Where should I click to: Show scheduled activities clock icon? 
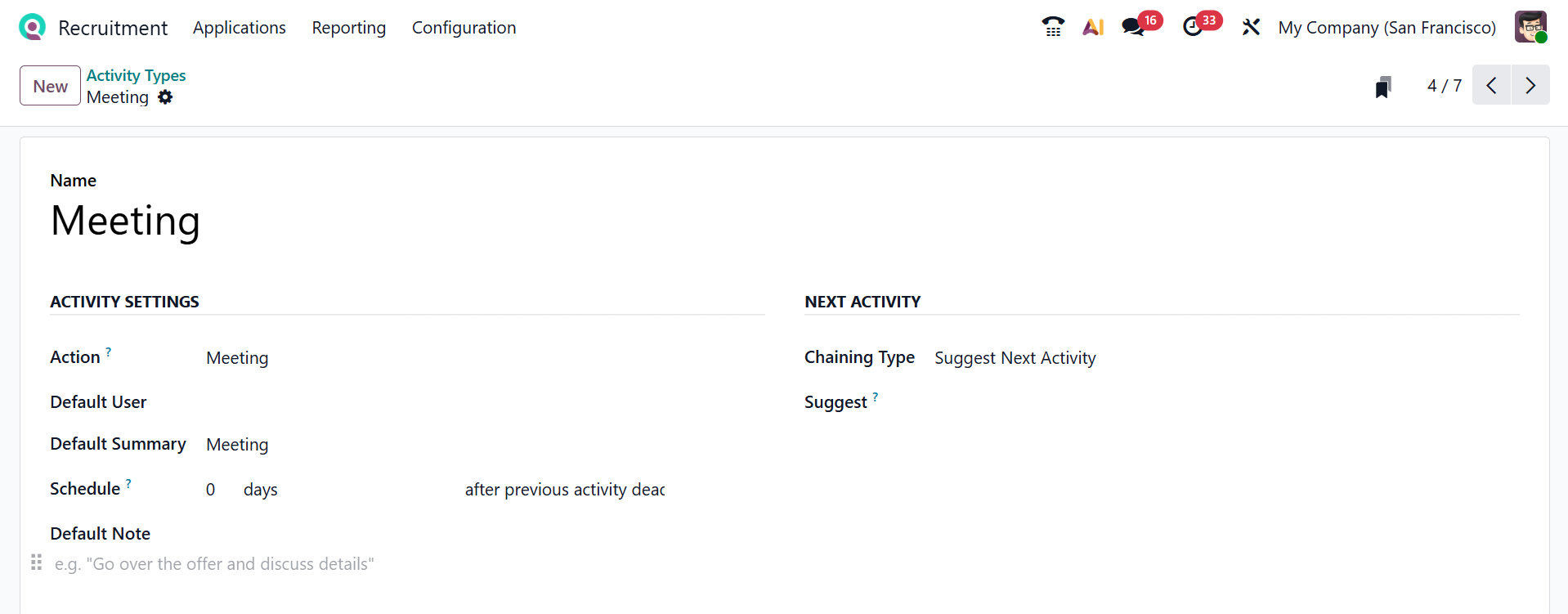coord(1193,27)
